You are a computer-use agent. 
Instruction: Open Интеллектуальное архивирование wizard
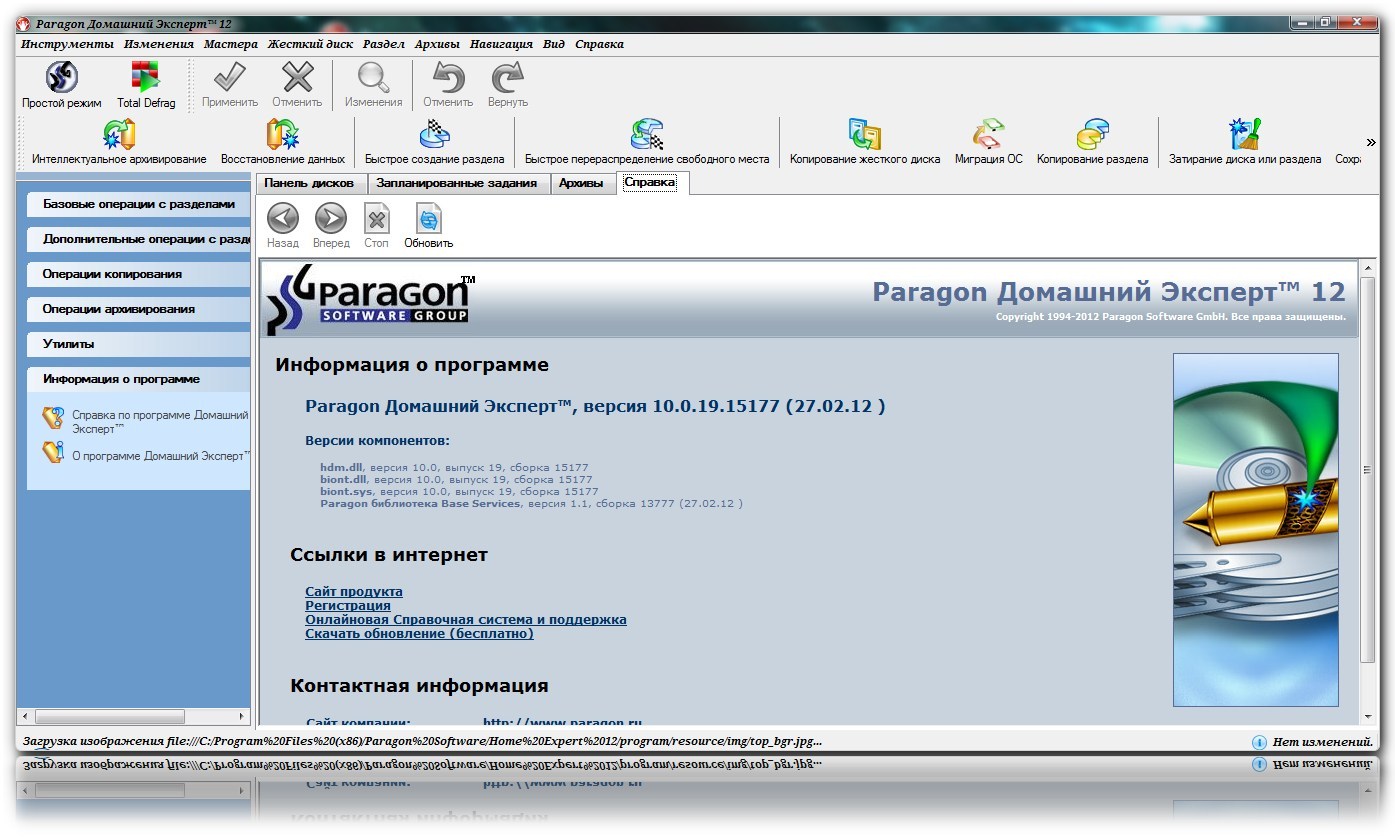click(119, 142)
